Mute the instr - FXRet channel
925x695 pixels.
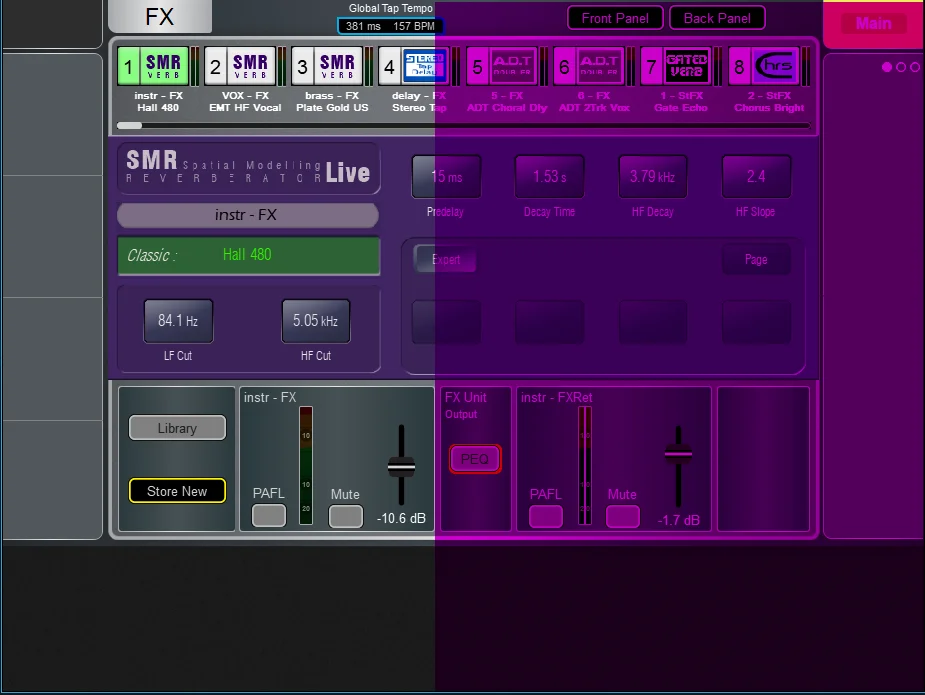click(622, 516)
